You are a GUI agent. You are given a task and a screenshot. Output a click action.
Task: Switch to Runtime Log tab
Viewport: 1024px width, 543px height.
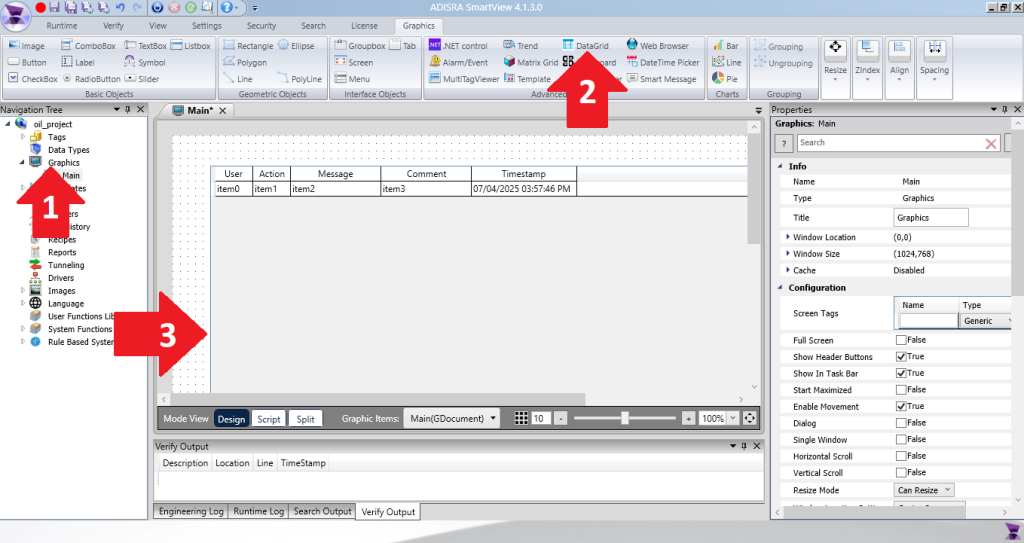pos(259,511)
